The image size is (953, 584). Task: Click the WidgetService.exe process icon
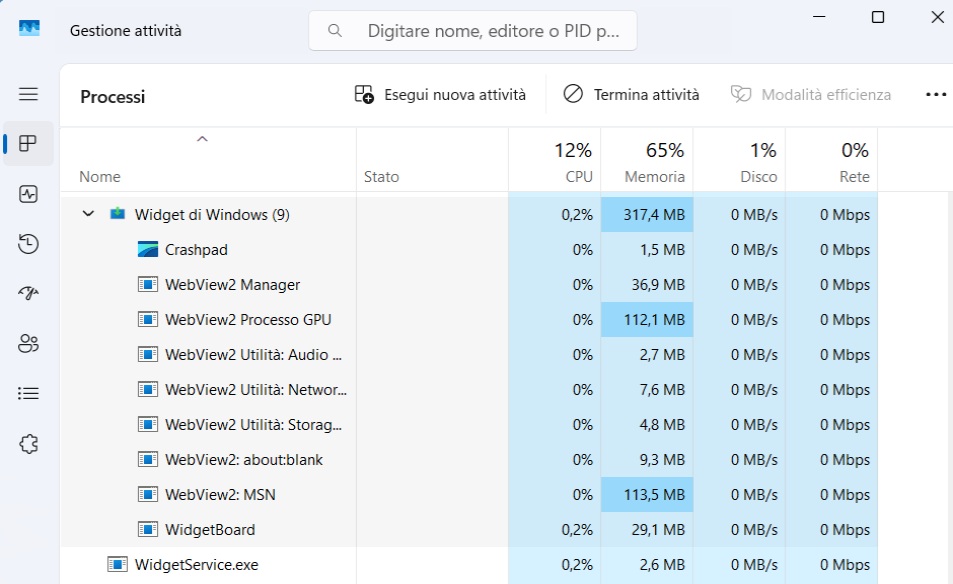point(117,565)
